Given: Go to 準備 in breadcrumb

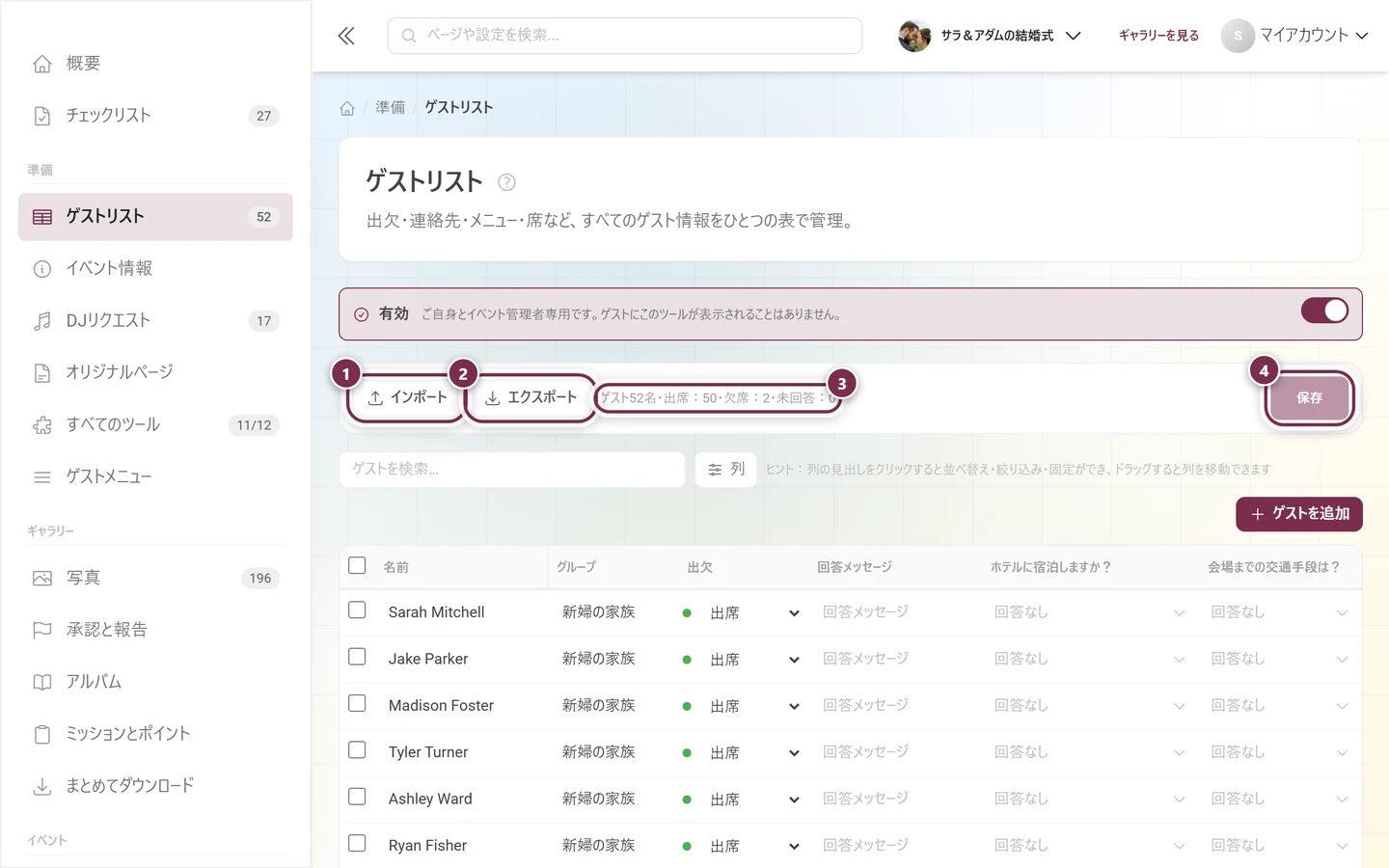Looking at the screenshot, I should click(390, 107).
